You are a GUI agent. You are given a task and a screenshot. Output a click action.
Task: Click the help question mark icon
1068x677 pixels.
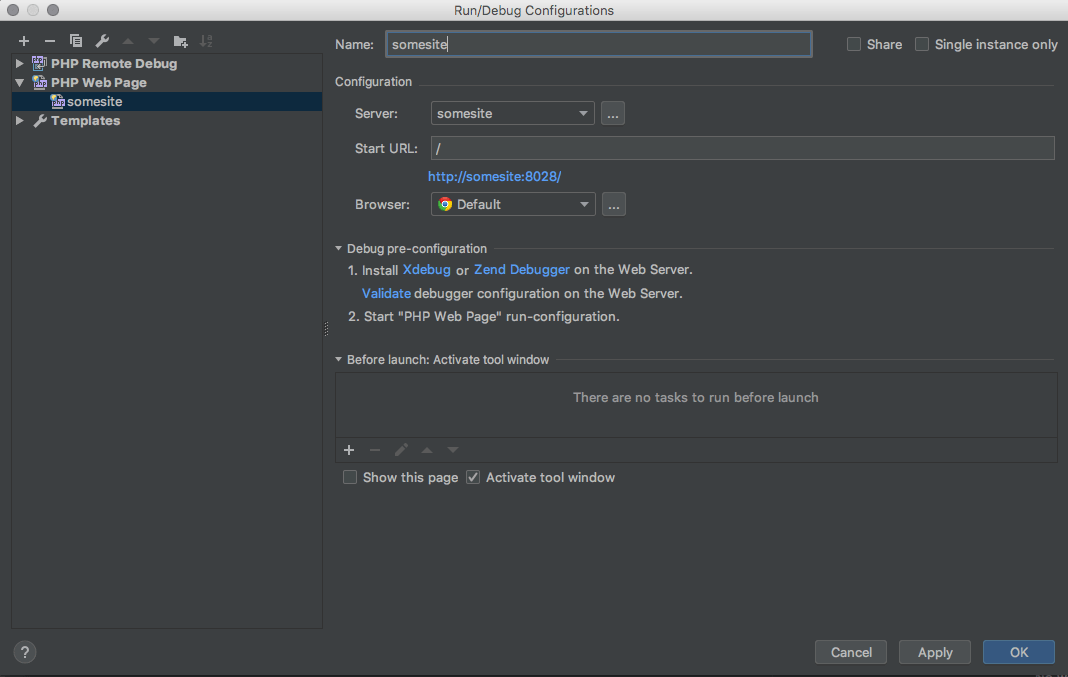click(x=26, y=652)
